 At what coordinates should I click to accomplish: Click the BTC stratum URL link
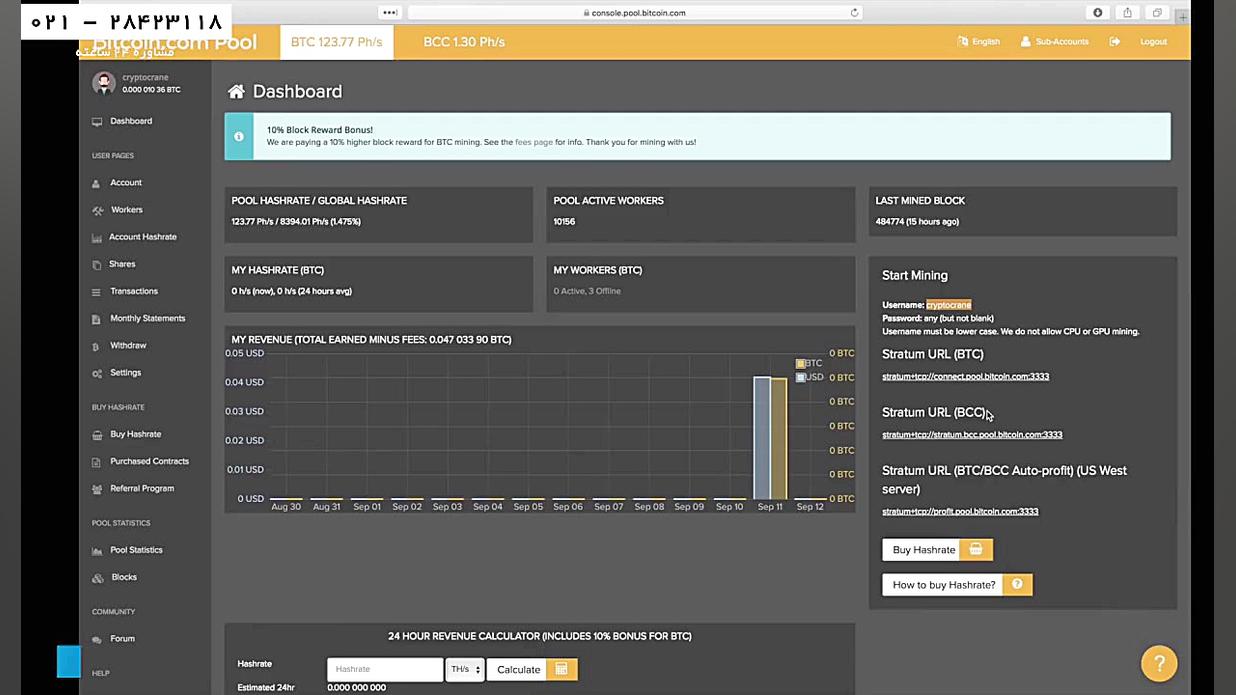pos(965,377)
